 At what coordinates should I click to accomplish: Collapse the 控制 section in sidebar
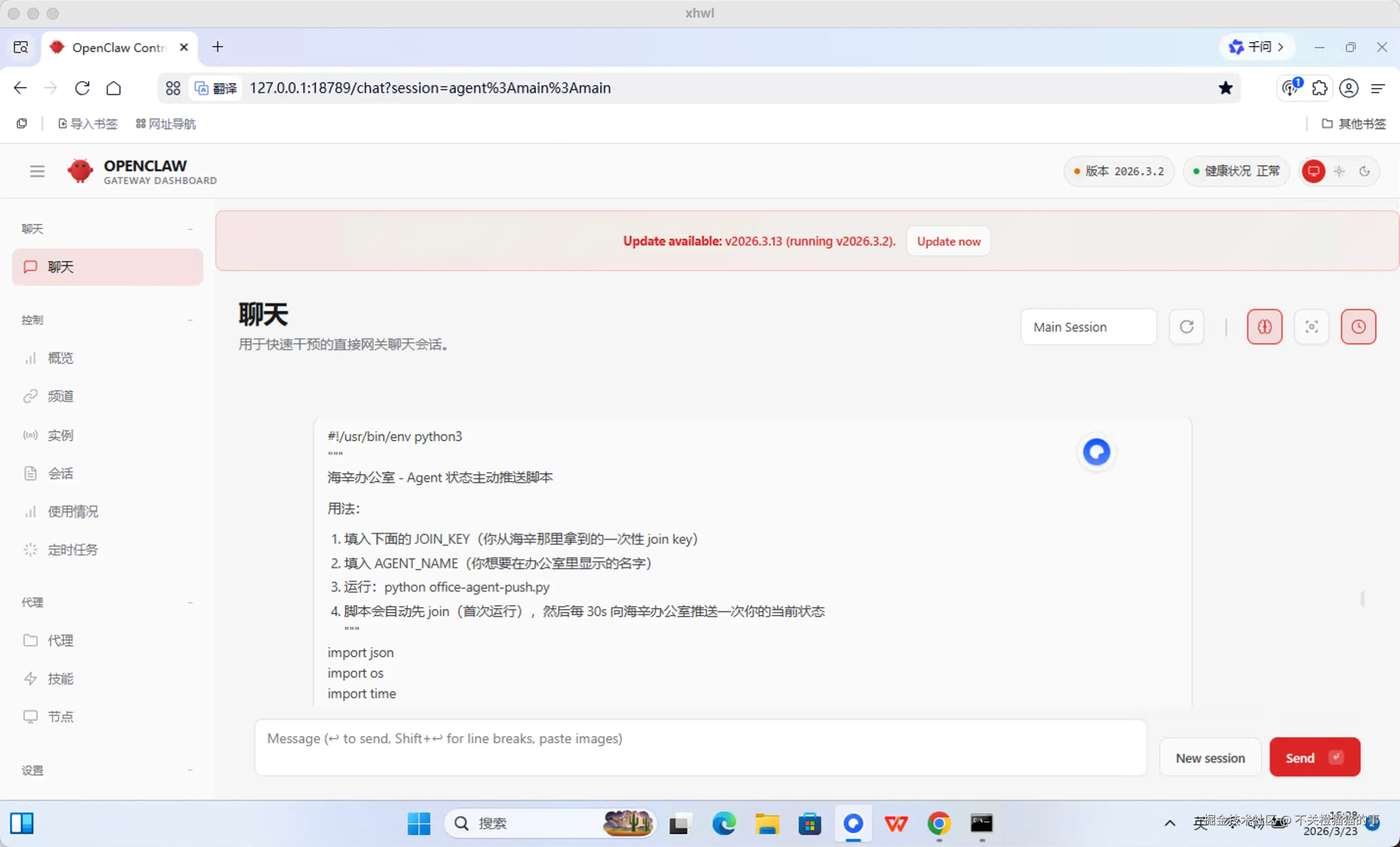pyautogui.click(x=191, y=320)
